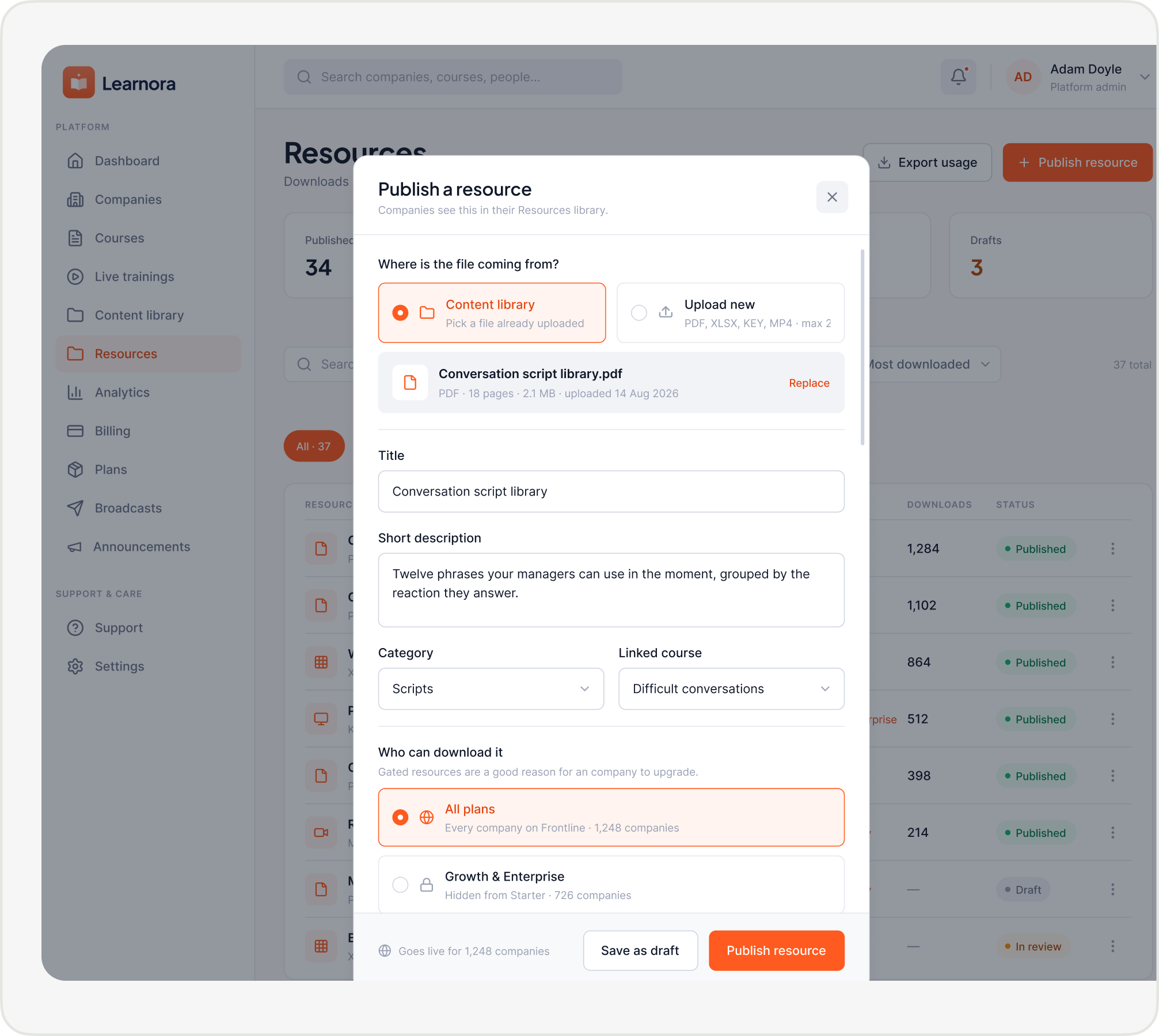Open row menu for 1,284 downloads resource
1159x1036 pixels.
pyautogui.click(x=1112, y=549)
